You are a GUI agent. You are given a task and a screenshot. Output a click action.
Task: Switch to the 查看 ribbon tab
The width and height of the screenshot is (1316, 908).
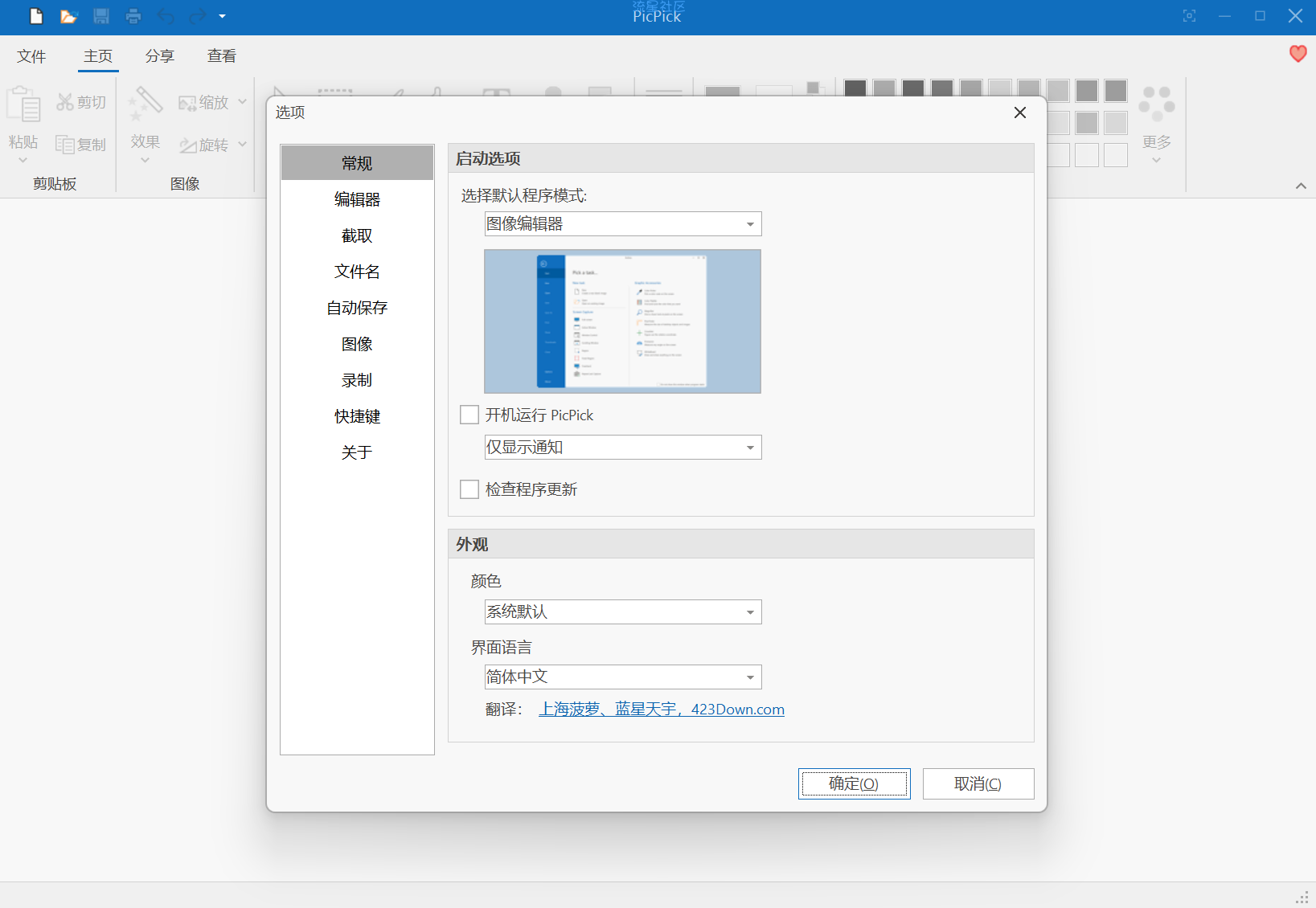point(222,56)
